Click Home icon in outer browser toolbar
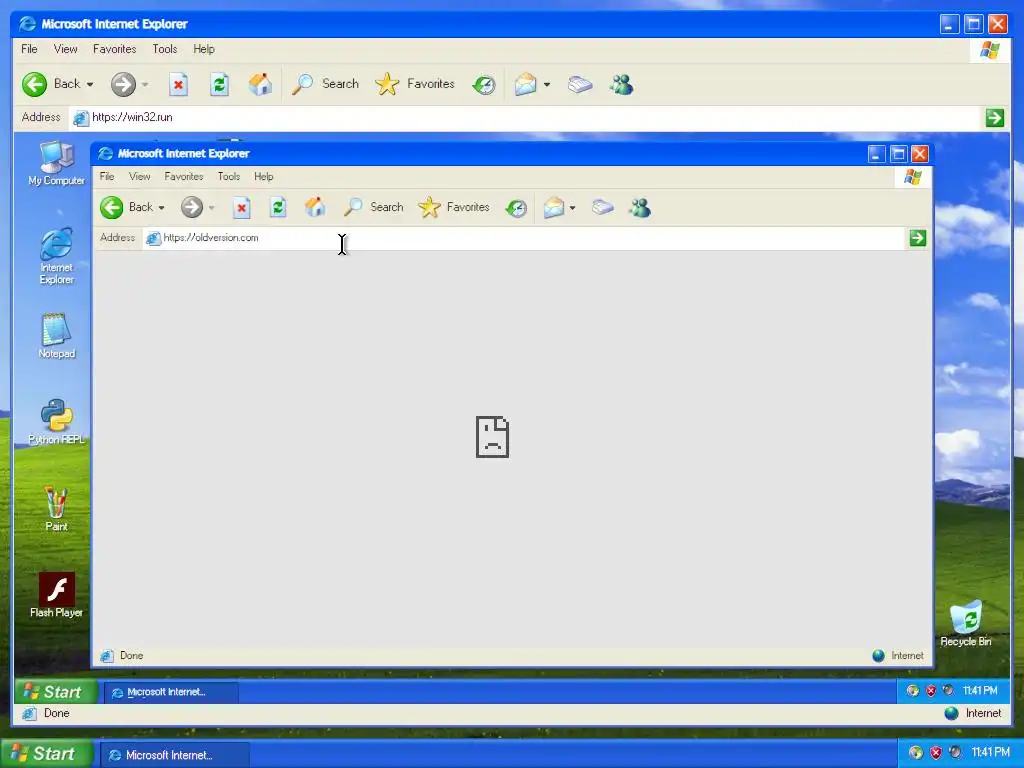Viewport: 1024px width, 768px height. (x=260, y=84)
